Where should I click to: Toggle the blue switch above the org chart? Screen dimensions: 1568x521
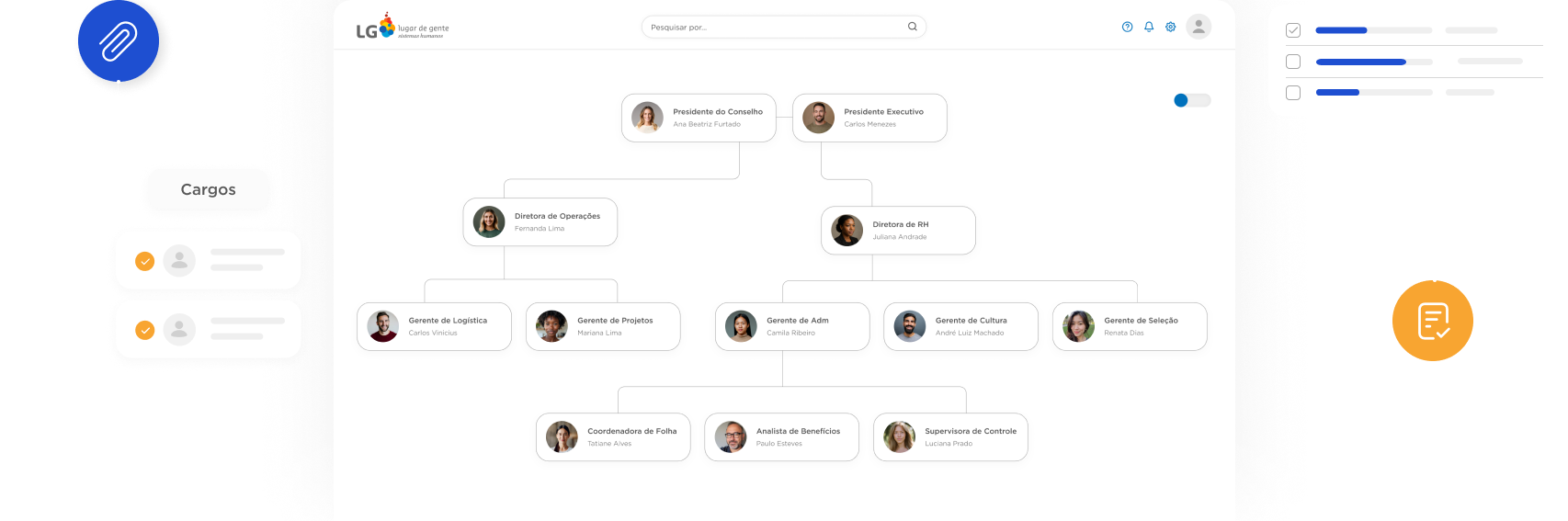click(x=1192, y=100)
